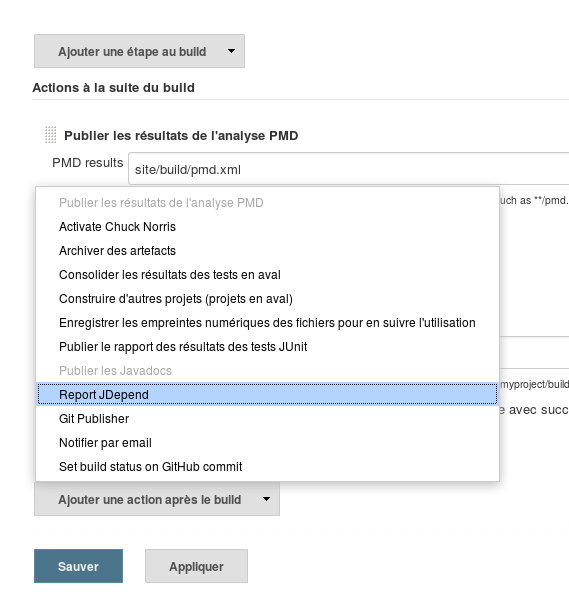
Task: Open arrow on Ajouter une étape au build
Action: pos(231,51)
